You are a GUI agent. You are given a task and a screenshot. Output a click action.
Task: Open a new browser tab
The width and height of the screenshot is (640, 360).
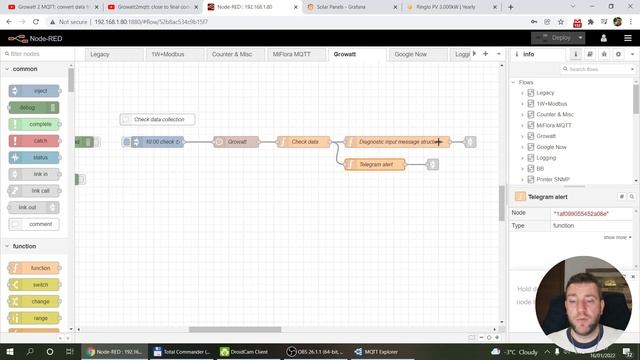coord(511,7)
